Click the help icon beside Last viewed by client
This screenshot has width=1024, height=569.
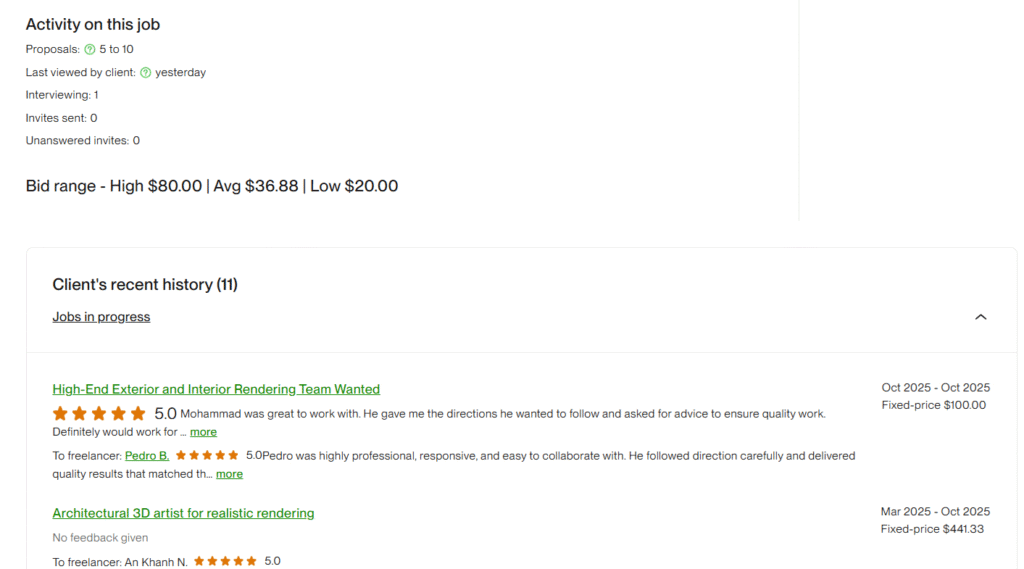point(146,72)
